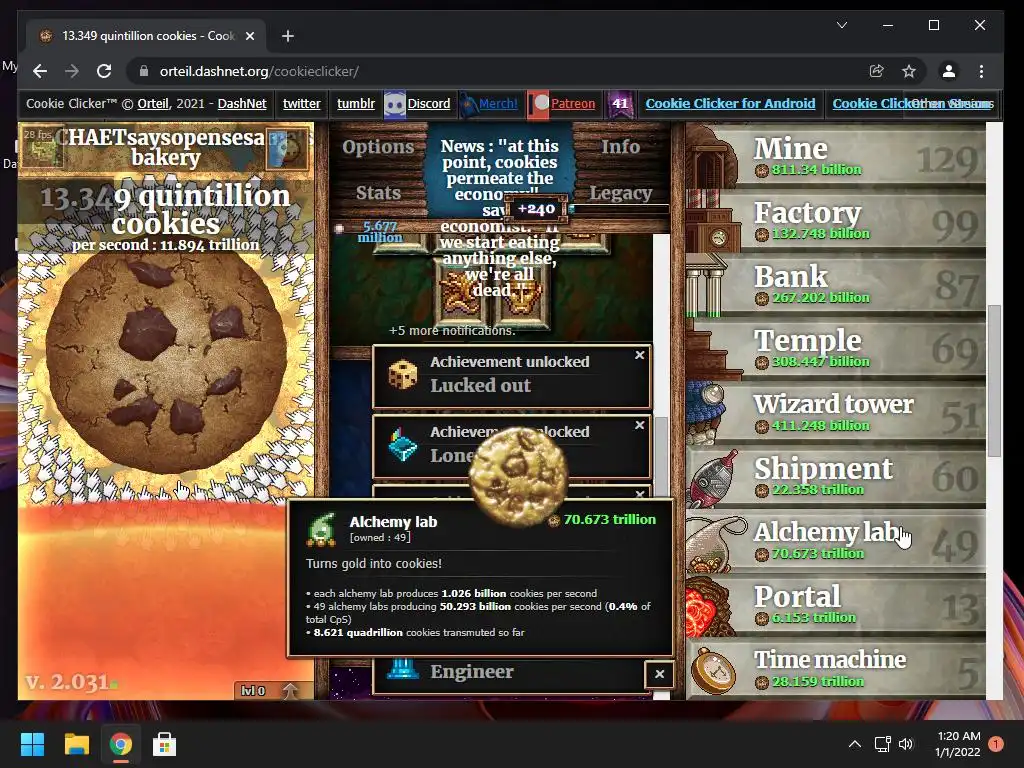Click the volume speaker tray icon

[x=905, y=744]
